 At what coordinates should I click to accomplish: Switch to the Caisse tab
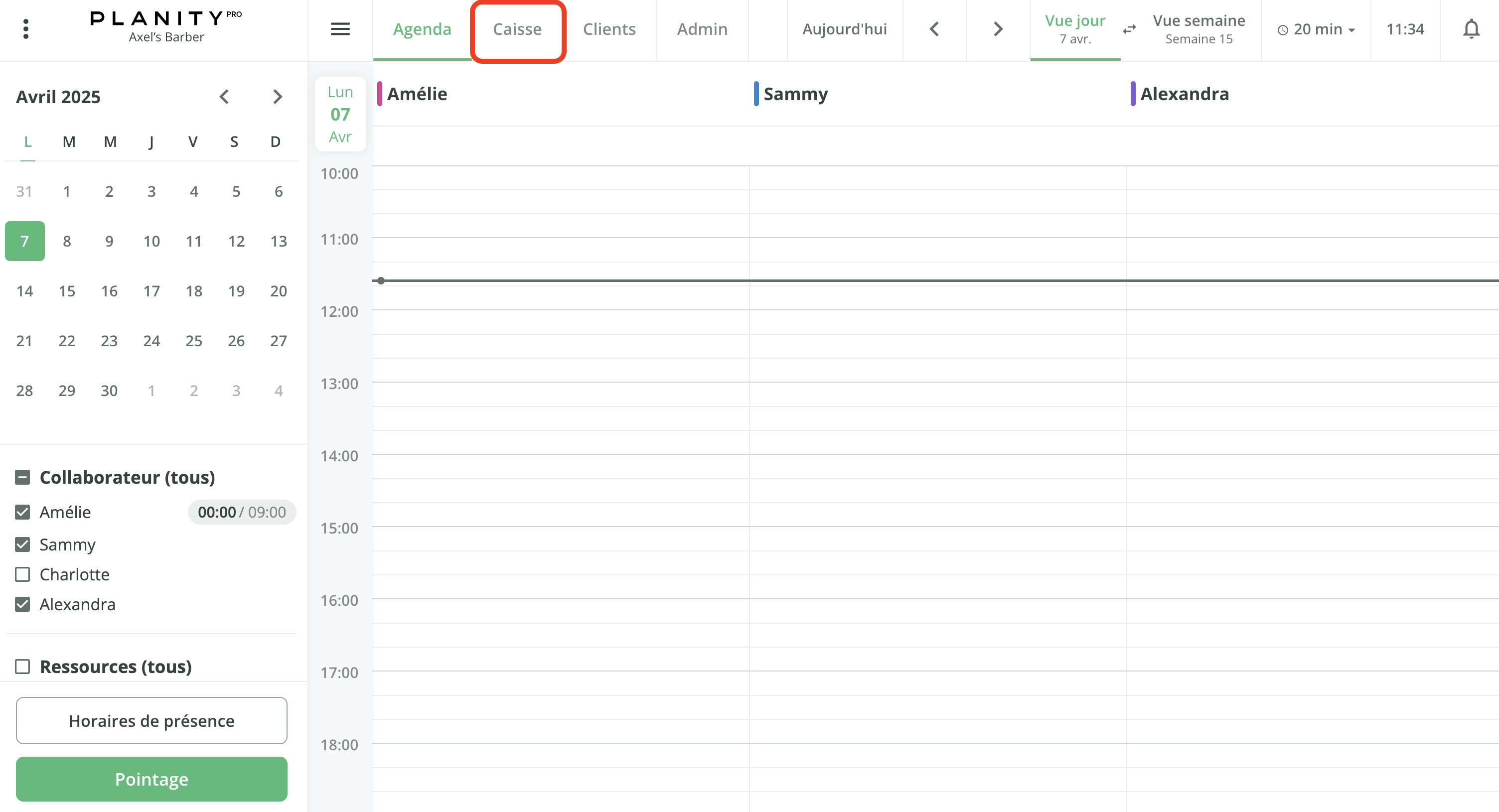[x=517, y=28]
